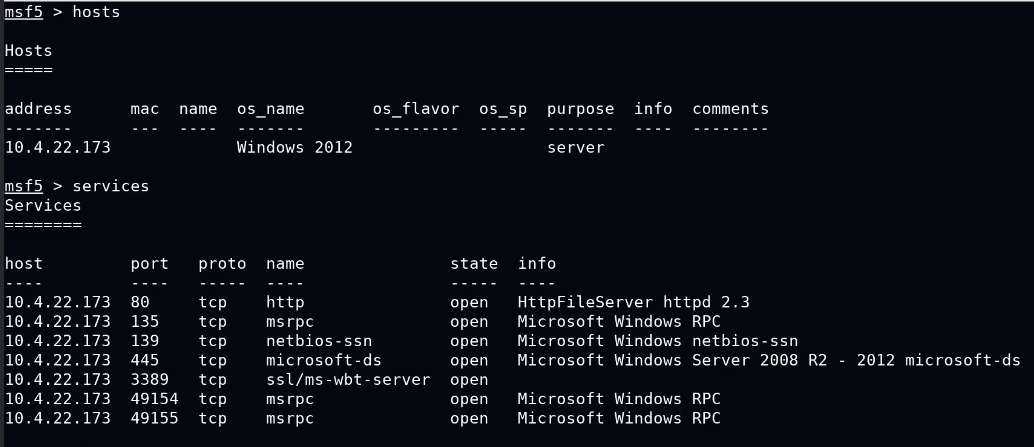Click port 445 in the port column
The width and height of the screenshot is (1034, 447).
click(x=144, y=360)
